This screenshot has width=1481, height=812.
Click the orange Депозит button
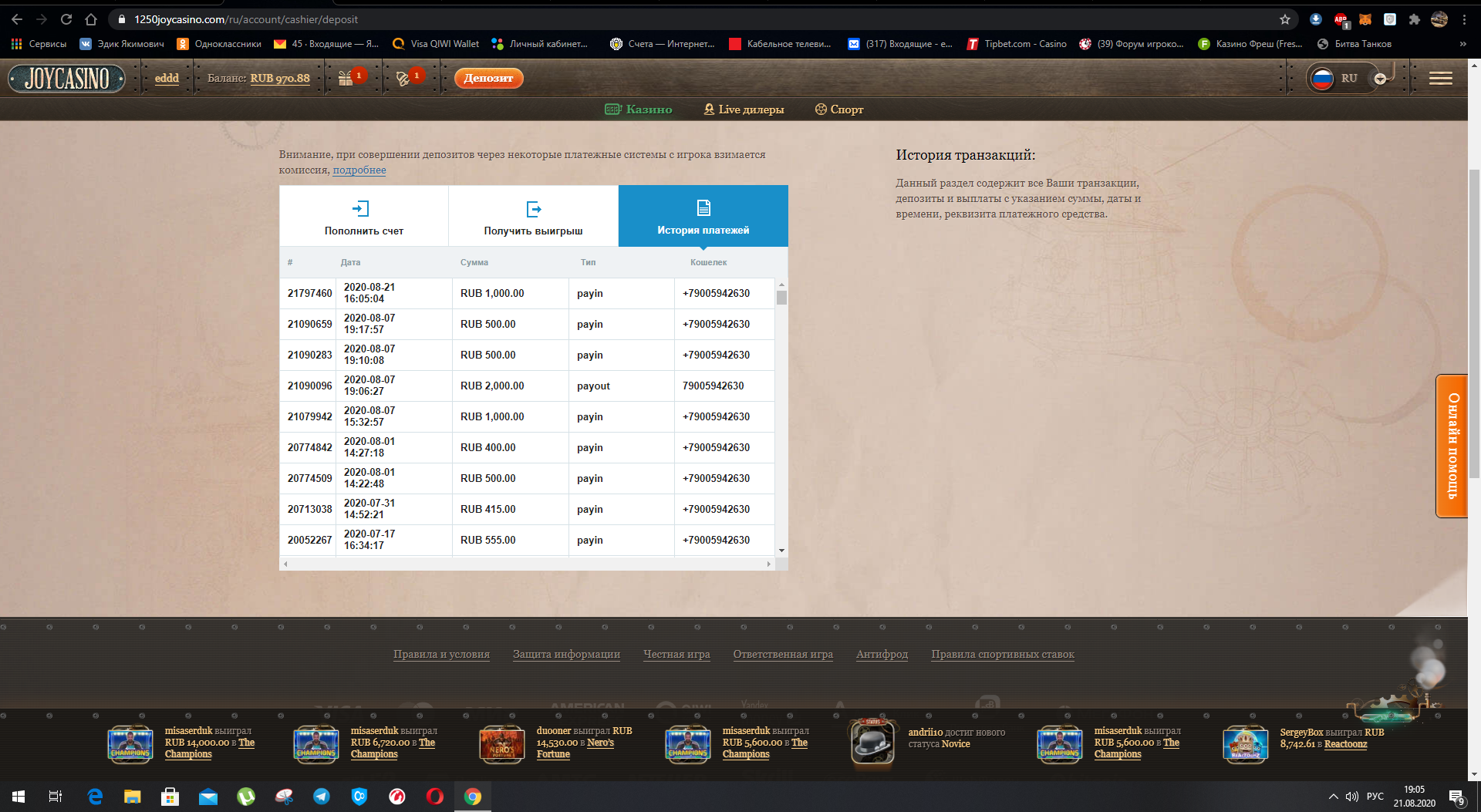pyautogui.click(x=489, y=78)
